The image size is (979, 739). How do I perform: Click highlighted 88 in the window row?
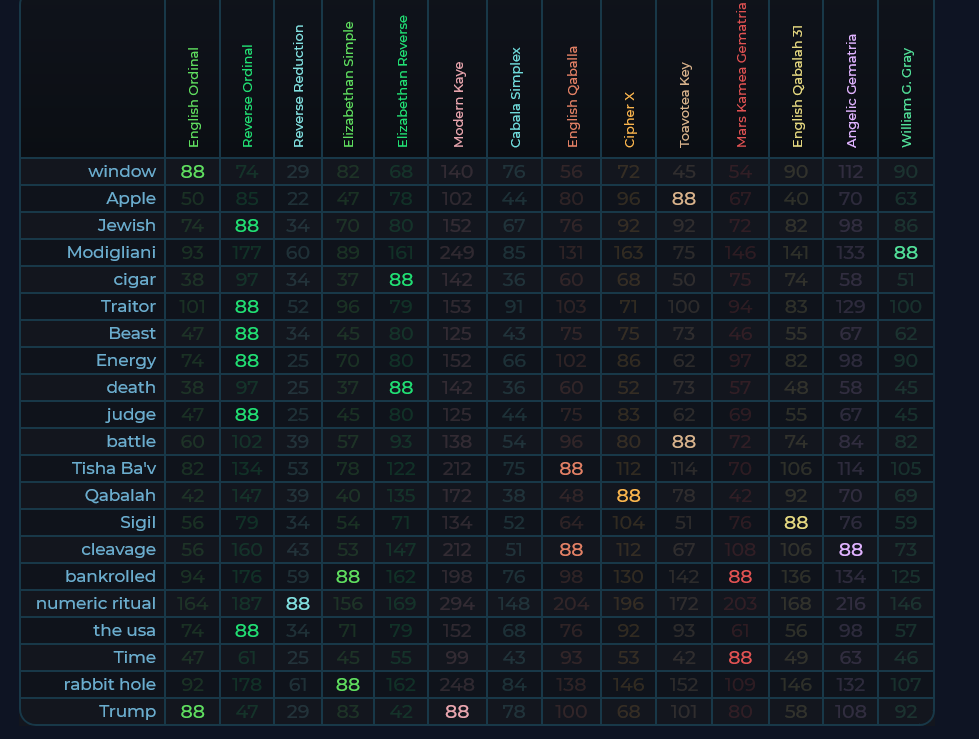[192, 171]
